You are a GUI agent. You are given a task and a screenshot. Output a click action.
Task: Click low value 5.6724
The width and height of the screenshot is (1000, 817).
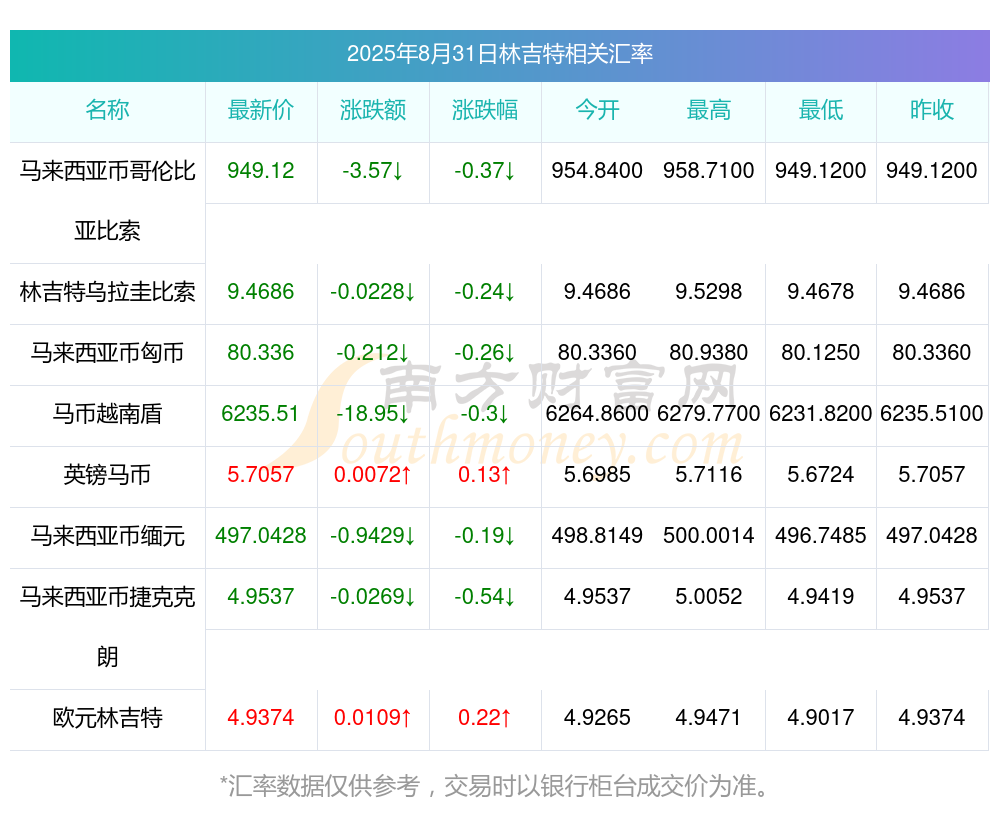(821, 475)
